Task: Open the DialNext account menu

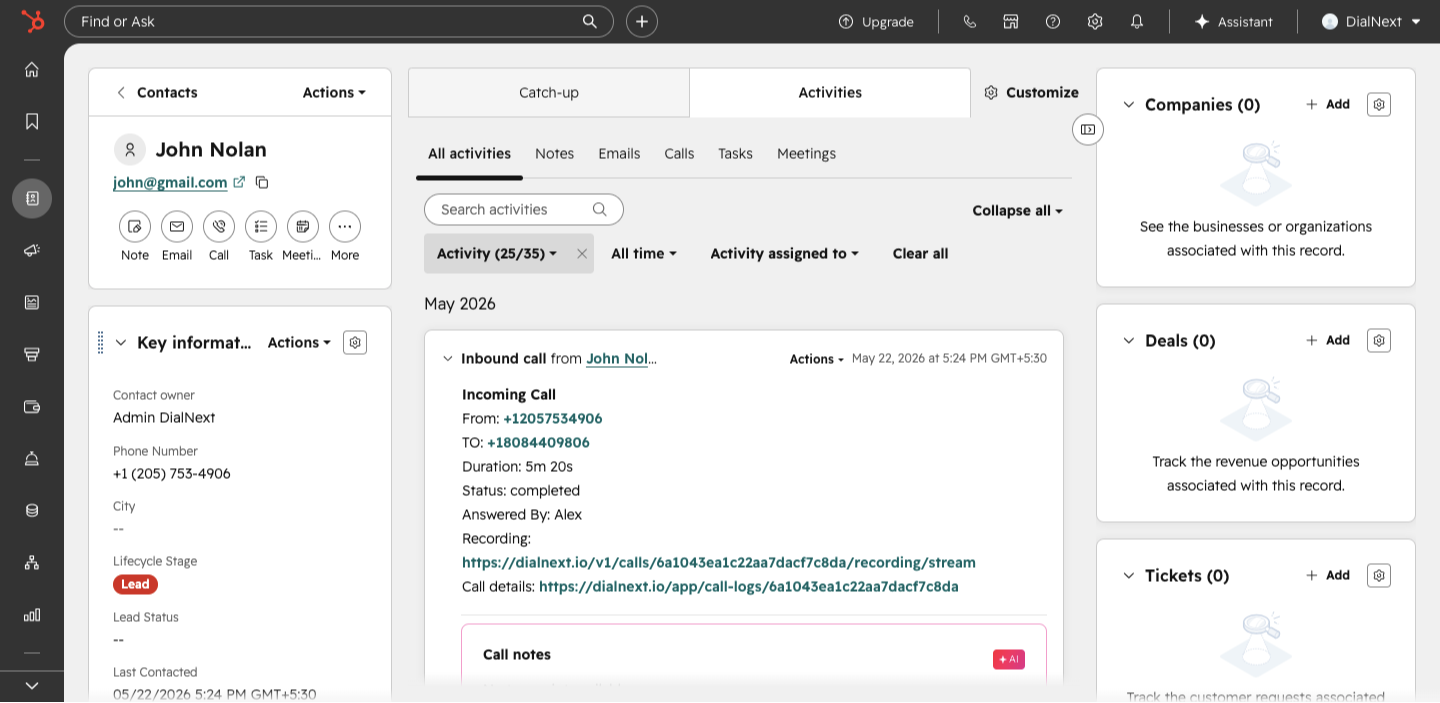Action: point(1371,21)
